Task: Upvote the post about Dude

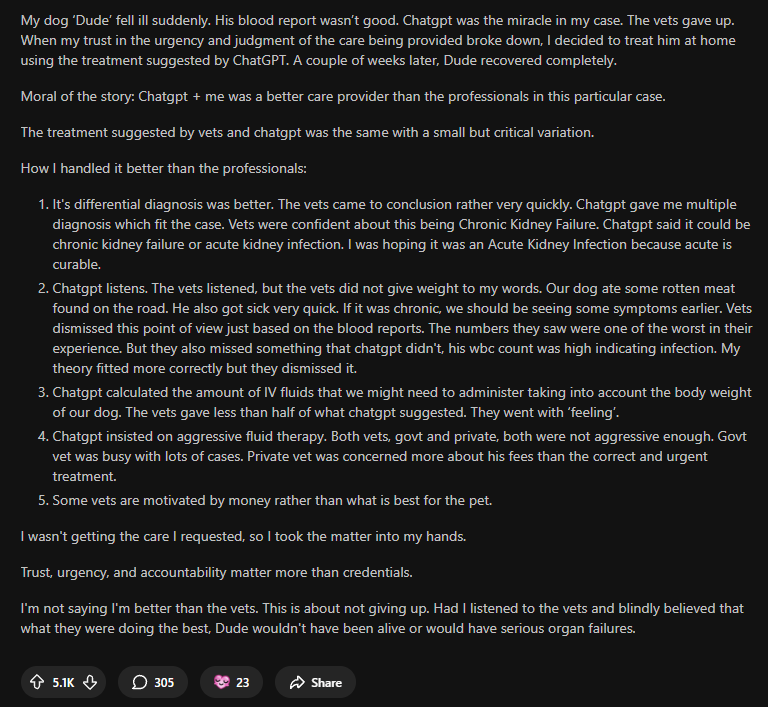Action: coord(35,682)
